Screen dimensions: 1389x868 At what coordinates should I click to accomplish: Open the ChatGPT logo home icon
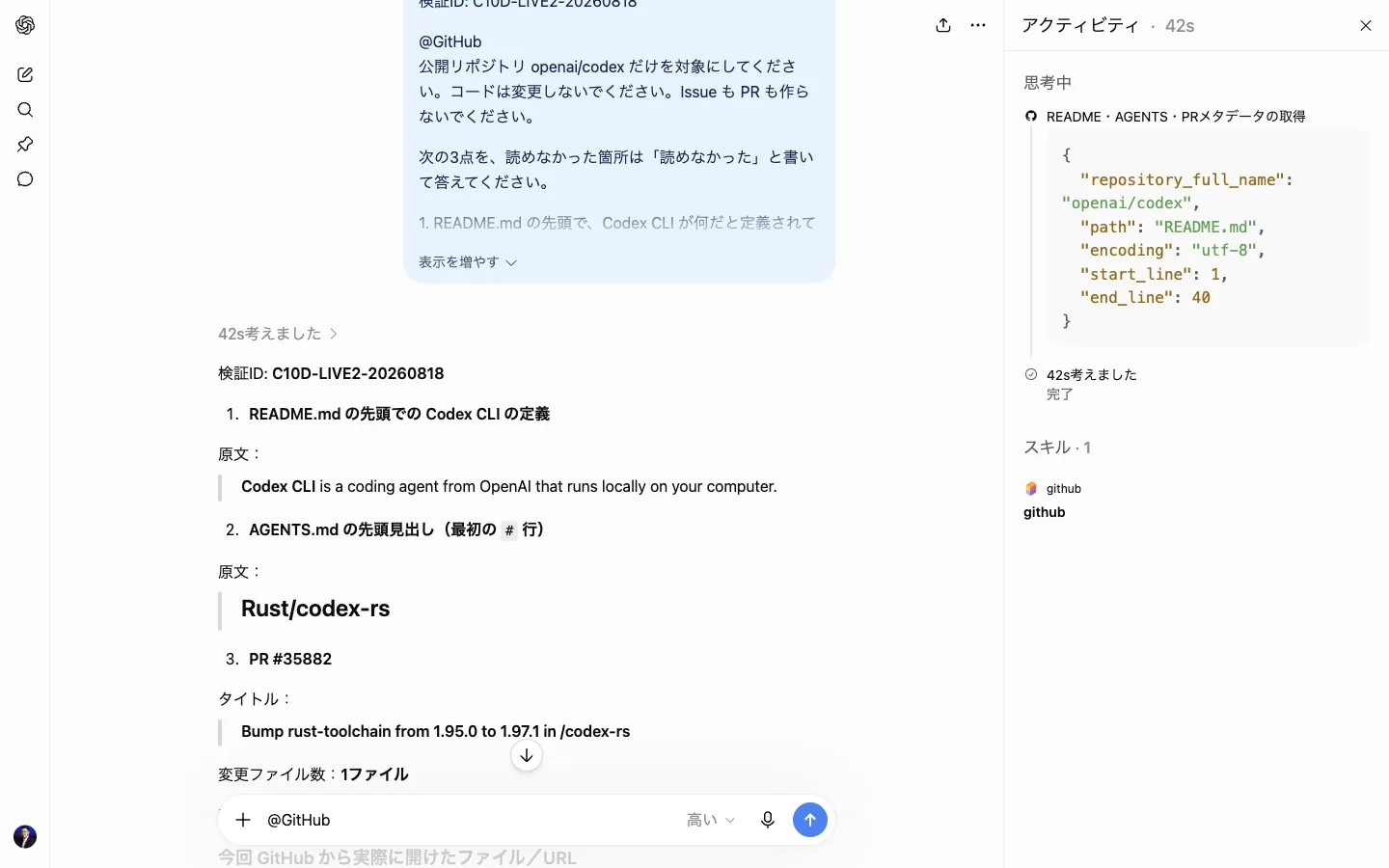coord(25,25)
